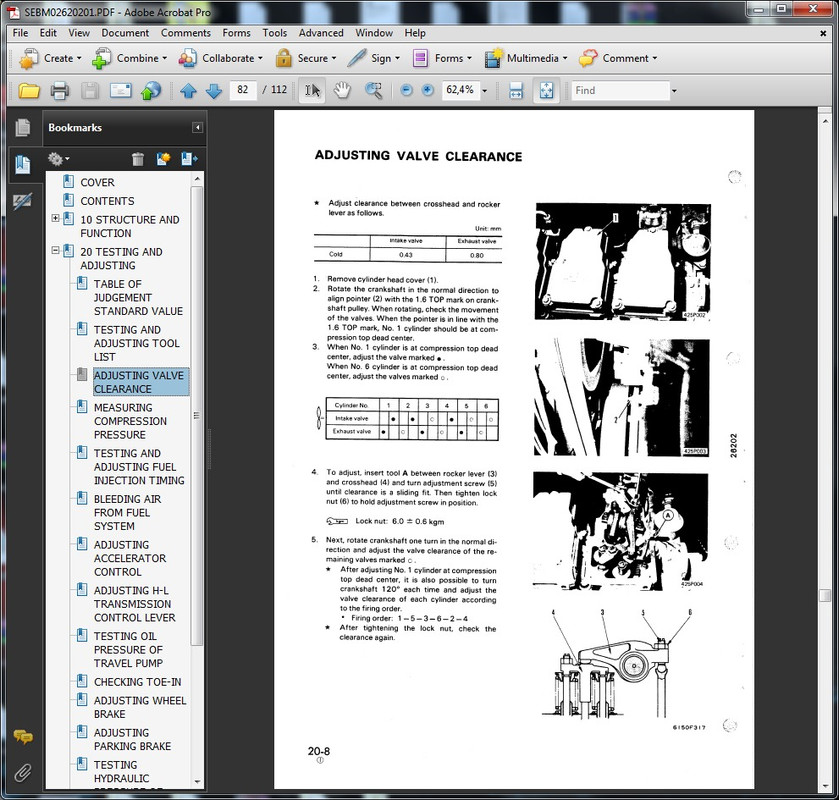Click the Fit Width scrolling icon
Viewport: 839px width, 800px height.
pyautogui.click(x=516, y=90)
